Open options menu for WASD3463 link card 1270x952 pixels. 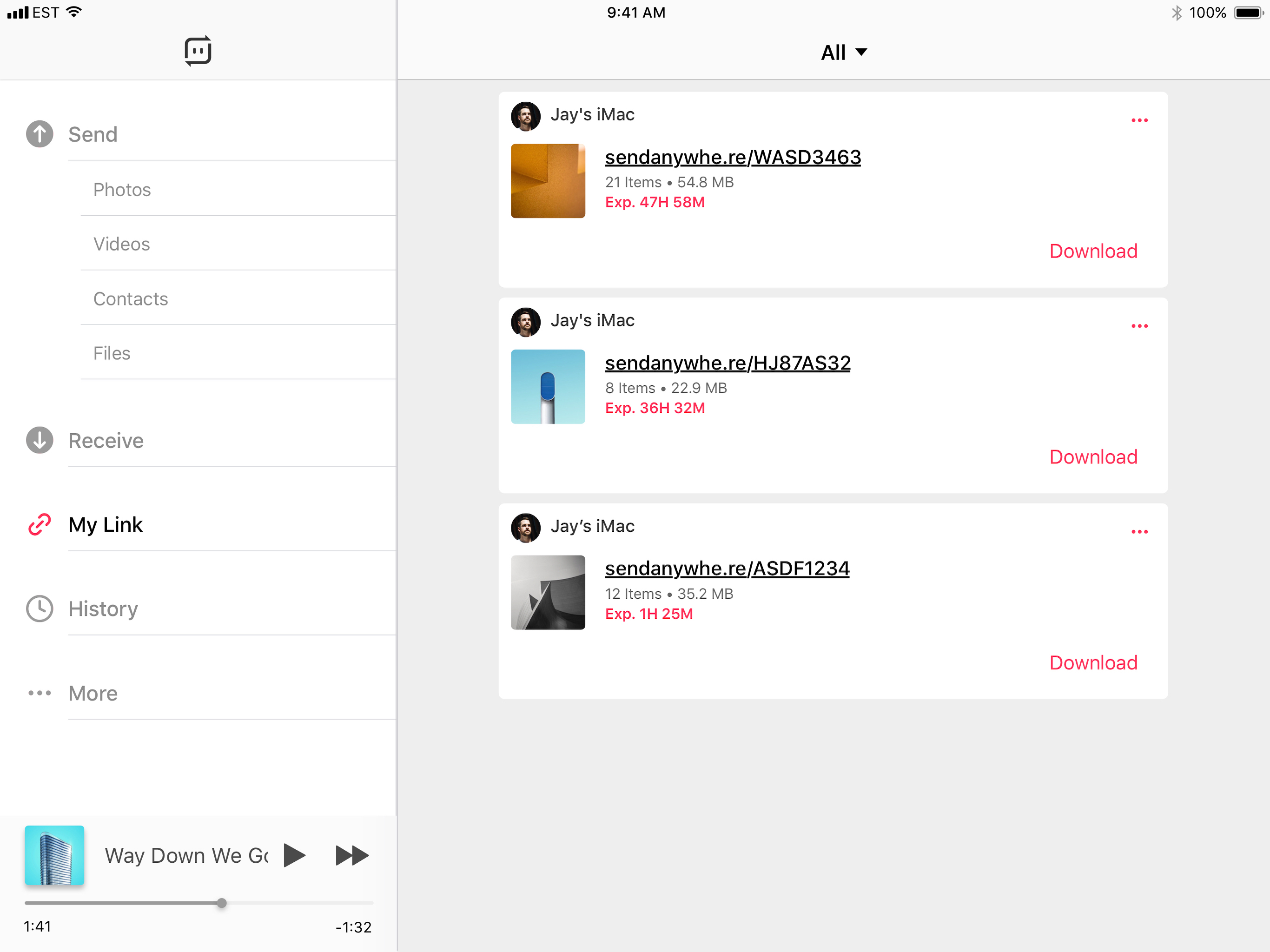pyautogui.click(x=1139, y=120)
